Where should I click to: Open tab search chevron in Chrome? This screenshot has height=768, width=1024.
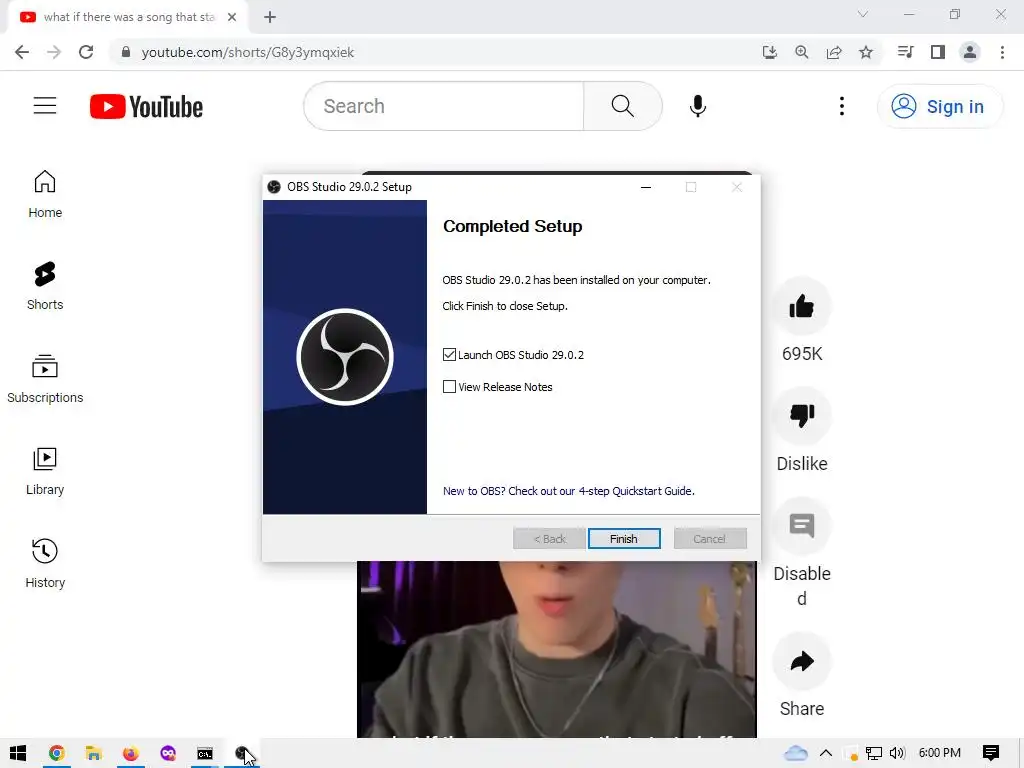863,14
